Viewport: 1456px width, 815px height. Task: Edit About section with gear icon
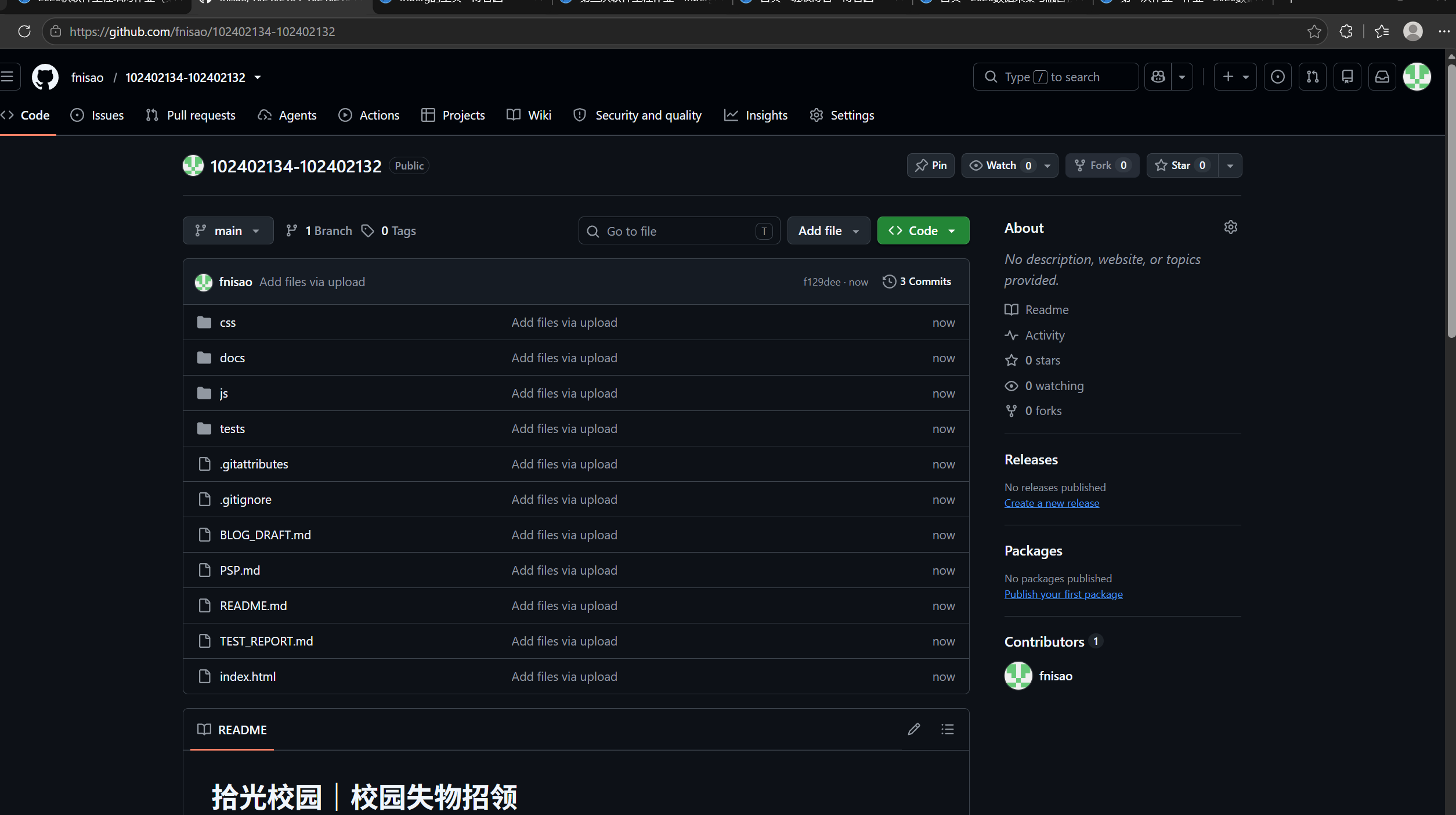(x=1231, y=227)
